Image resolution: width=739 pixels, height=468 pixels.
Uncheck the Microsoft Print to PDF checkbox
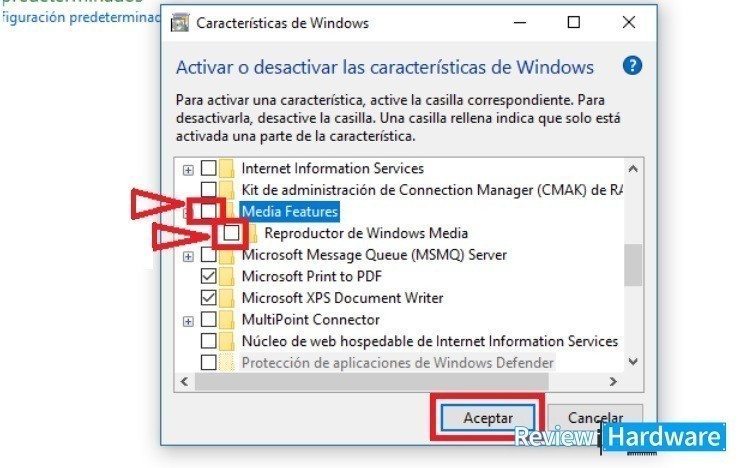coord(208,276)
